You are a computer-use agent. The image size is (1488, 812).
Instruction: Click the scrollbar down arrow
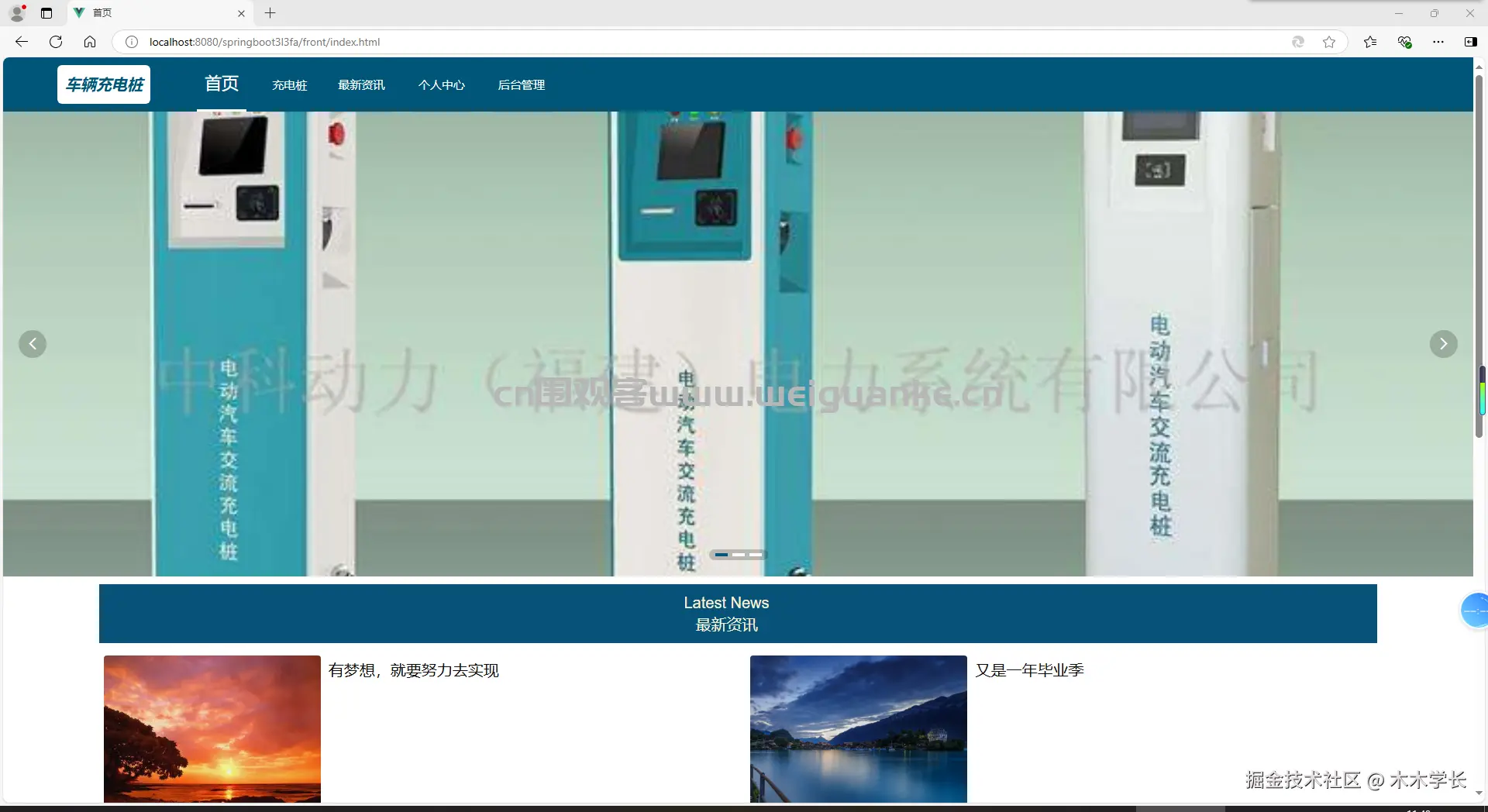click(x=1479, y=793)
